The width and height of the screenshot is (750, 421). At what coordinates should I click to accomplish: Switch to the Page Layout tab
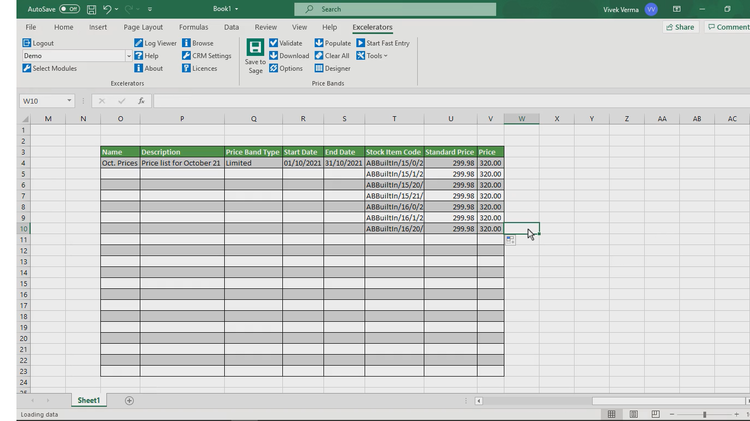tap(143, 27)
